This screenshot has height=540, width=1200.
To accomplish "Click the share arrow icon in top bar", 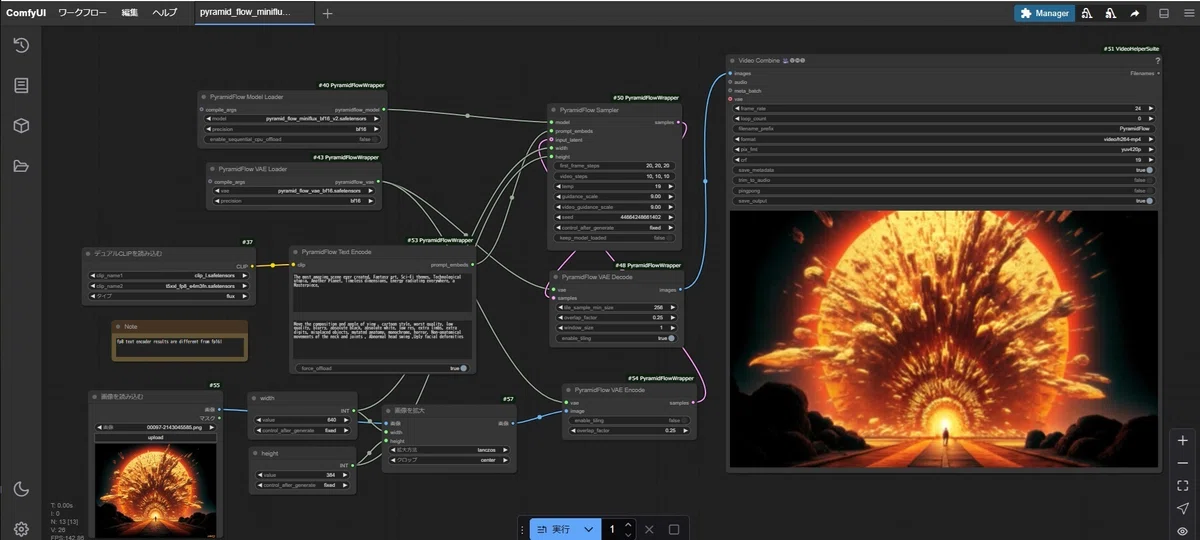I will pos(1134,13).
